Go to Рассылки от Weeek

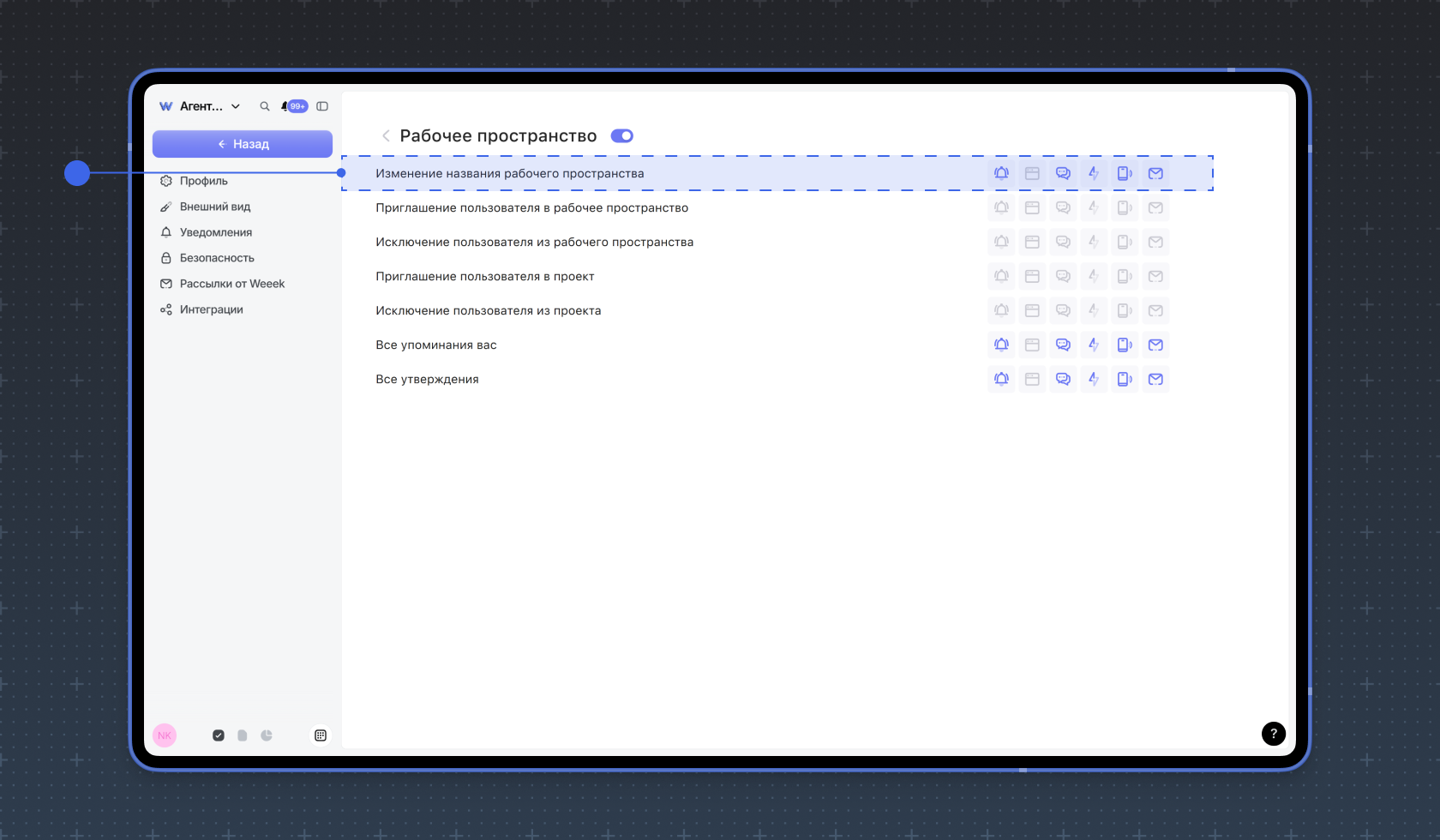[231, 284]
